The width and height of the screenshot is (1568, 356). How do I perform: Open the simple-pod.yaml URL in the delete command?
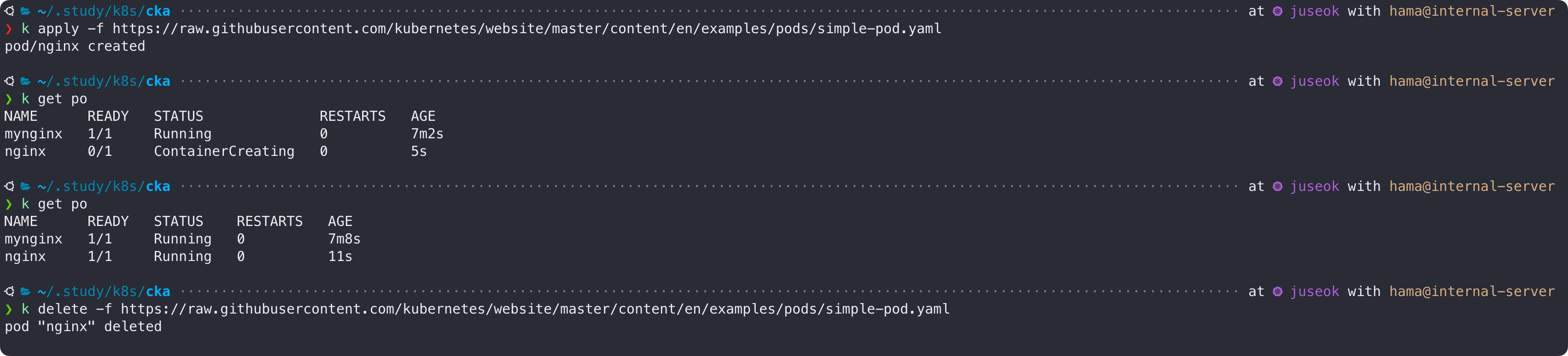(534, 309)
